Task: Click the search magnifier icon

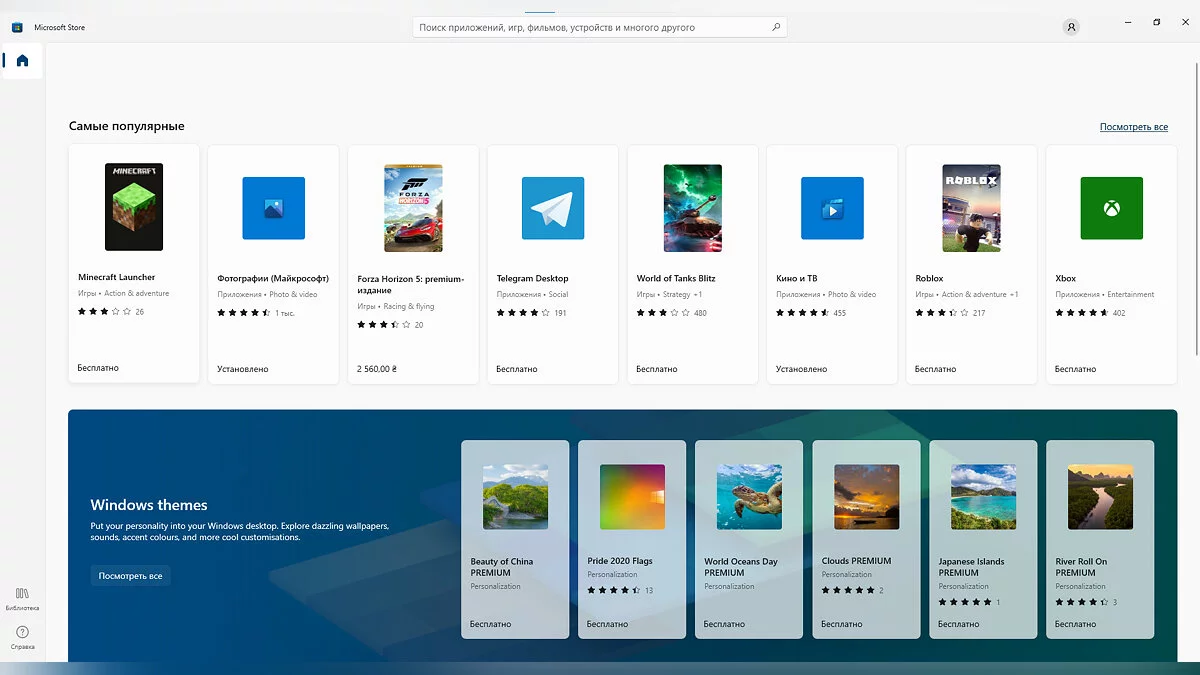Action: pos(776,27)
